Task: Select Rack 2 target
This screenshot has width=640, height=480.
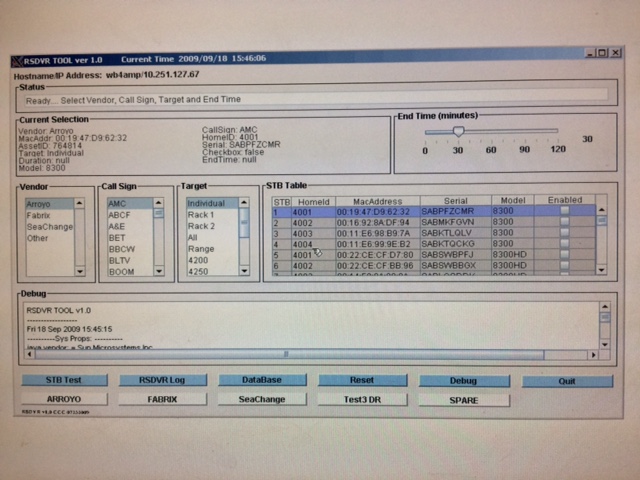Action: (x=212, y=226)
